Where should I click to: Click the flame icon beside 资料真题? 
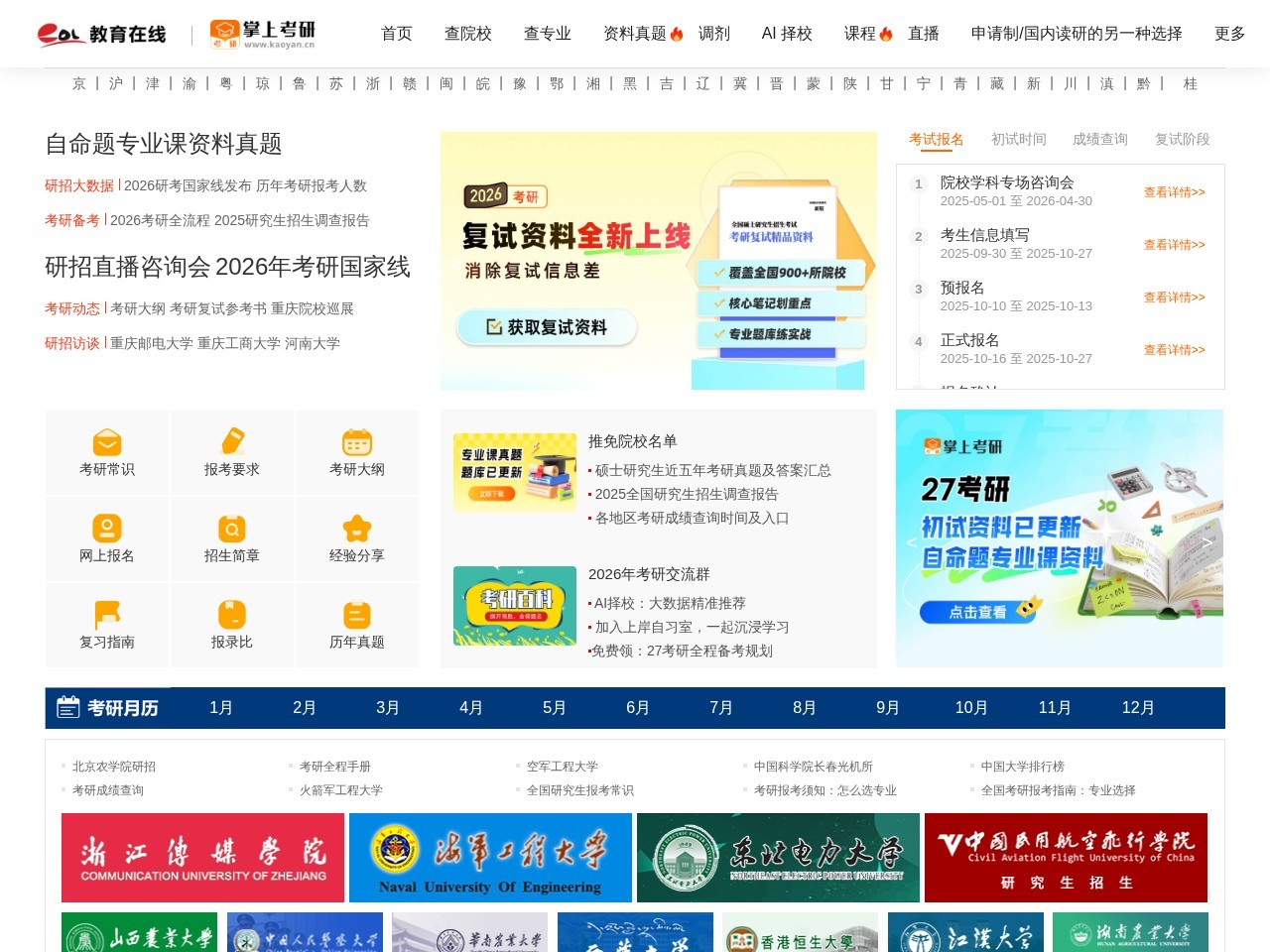point(677,35)
